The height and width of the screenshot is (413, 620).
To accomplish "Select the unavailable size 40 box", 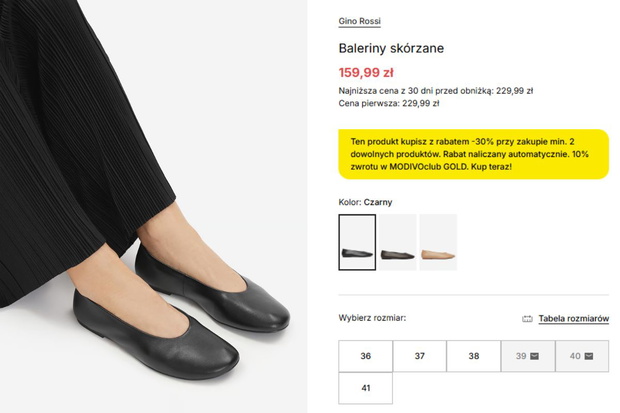I will click(582, 356).
